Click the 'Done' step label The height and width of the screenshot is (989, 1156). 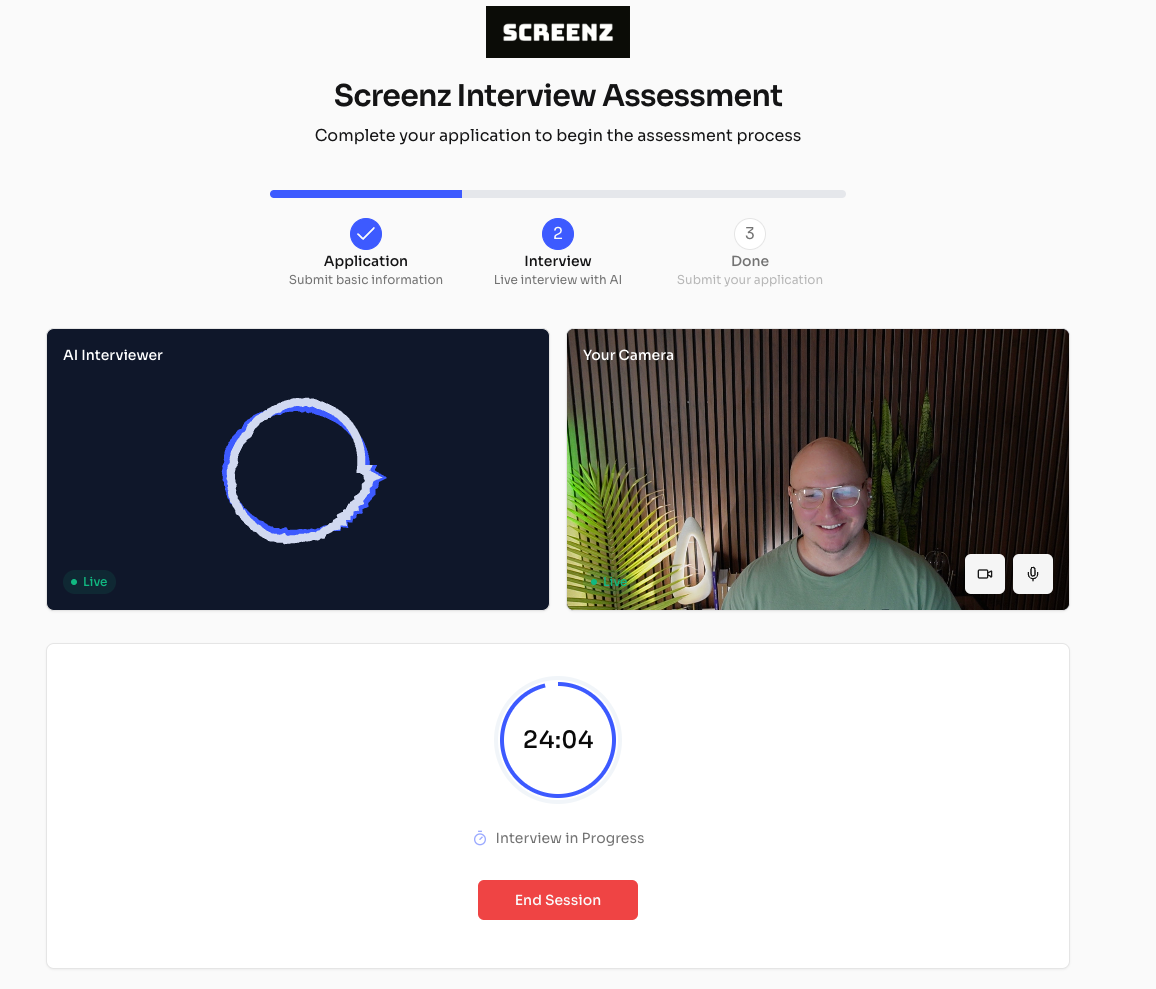[x=750, y=261]
